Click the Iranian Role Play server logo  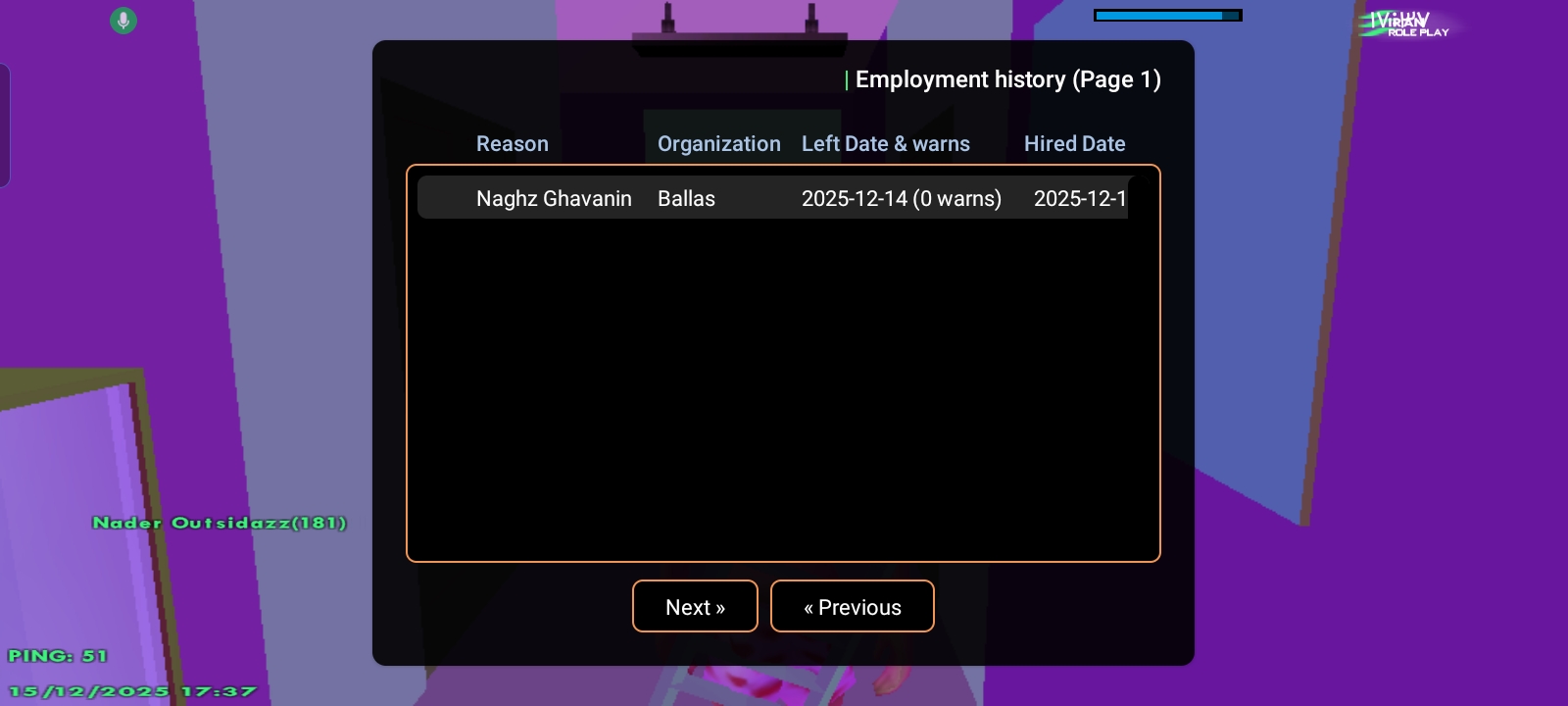coord(1405,25)
